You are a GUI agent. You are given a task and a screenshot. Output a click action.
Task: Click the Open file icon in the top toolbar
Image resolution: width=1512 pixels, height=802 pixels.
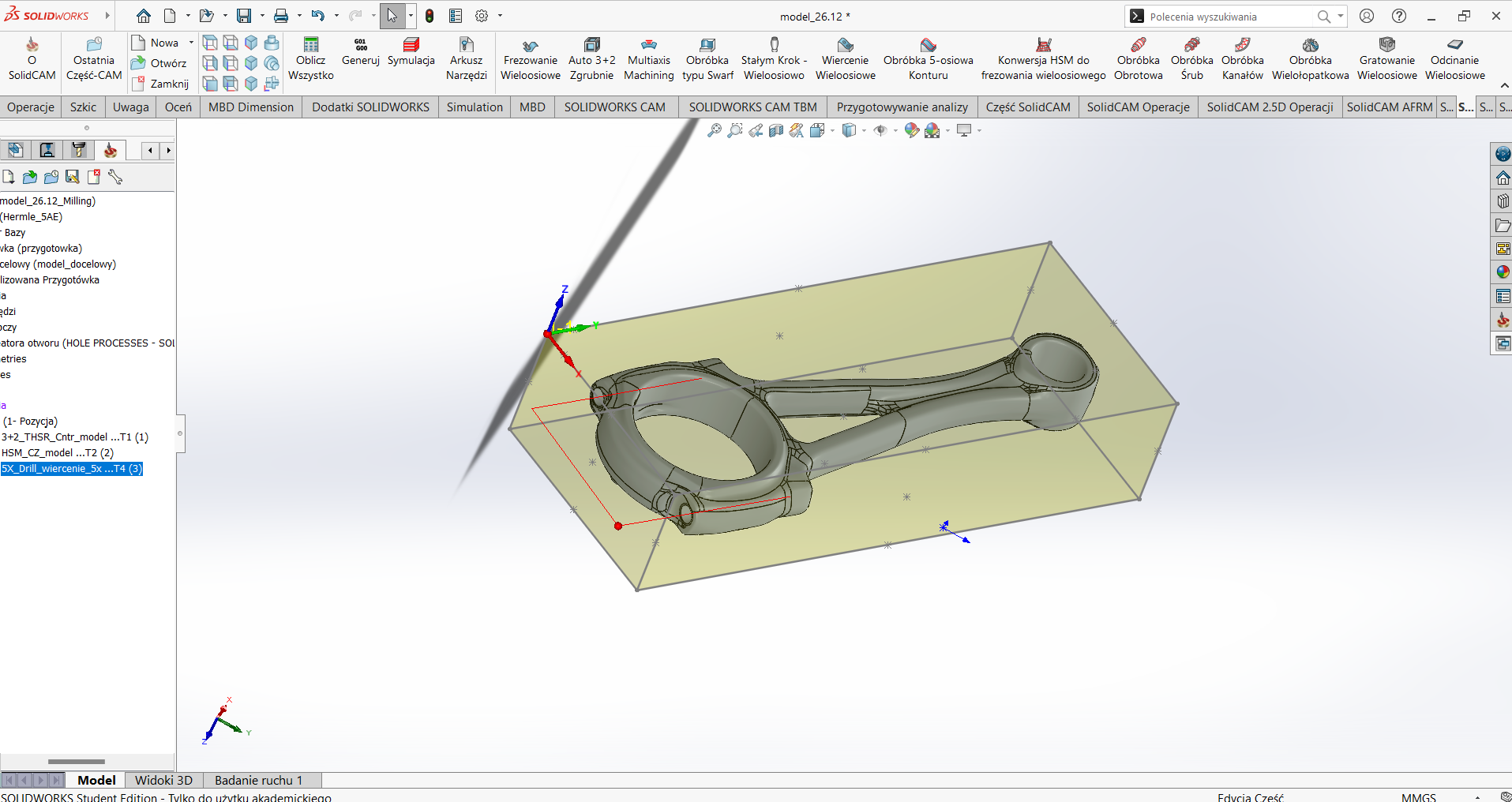[206, 16]
